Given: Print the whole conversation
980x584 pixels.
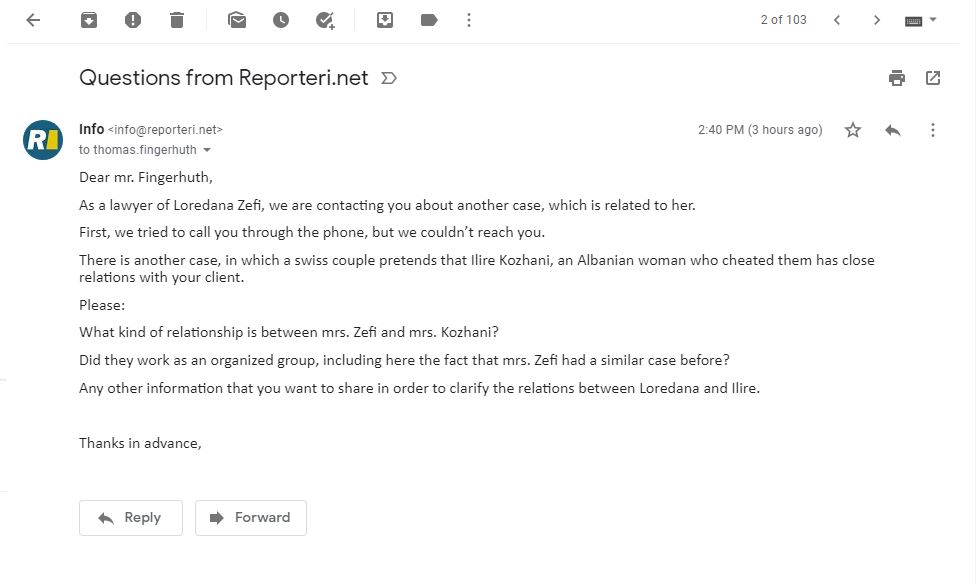Looking at the screenshot, I should tap(897, 78).
